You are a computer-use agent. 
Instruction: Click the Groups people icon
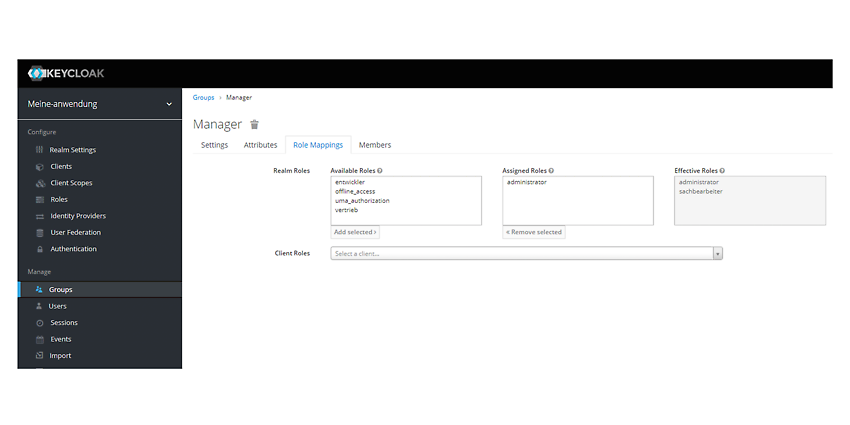point(39,289)
